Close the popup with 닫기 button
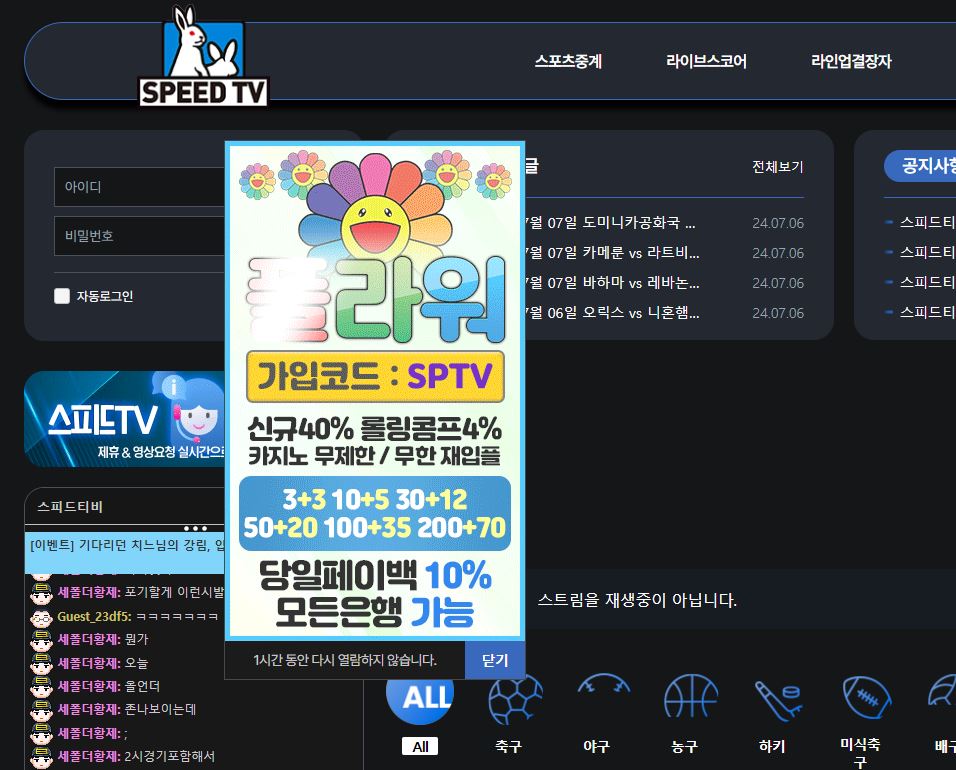This screenshot has height=770, width=956. point(494,660)
